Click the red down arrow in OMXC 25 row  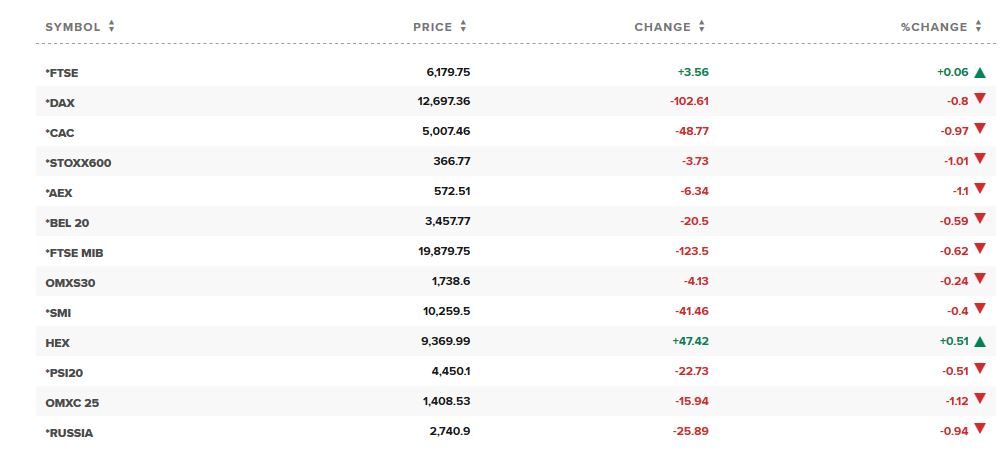point(979,399)
